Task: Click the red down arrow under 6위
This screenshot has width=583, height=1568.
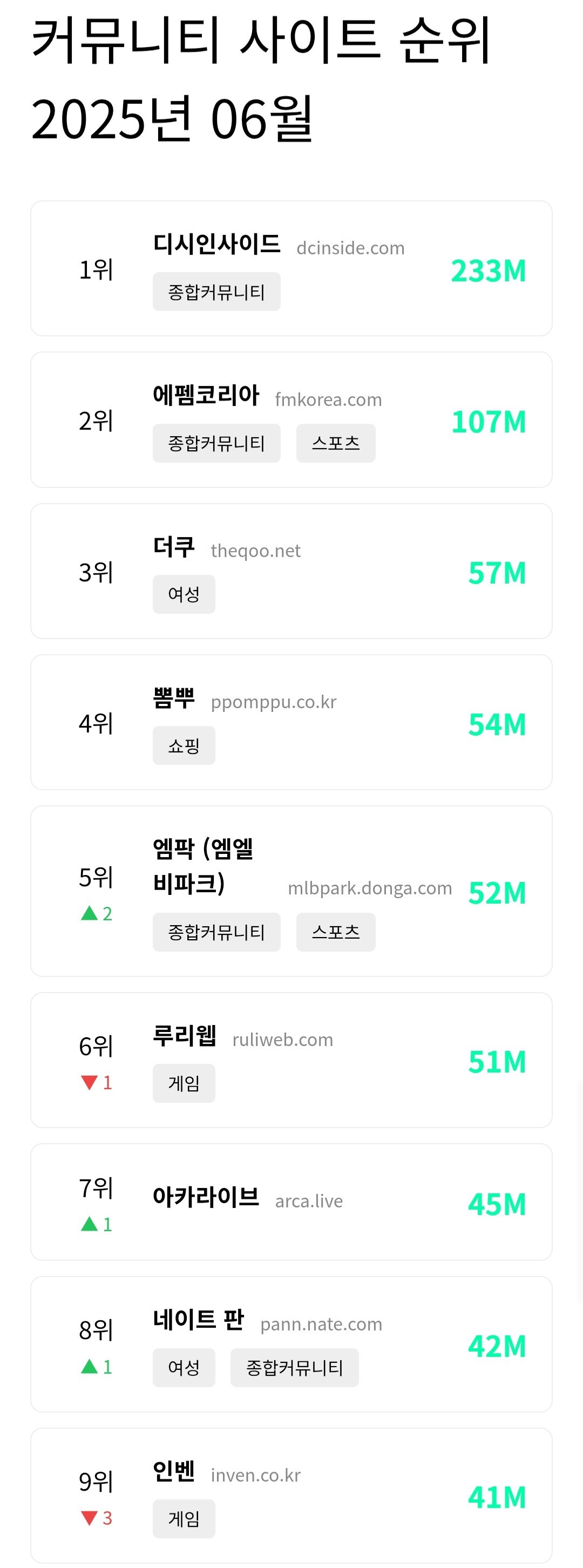Action: (90, 1082)
